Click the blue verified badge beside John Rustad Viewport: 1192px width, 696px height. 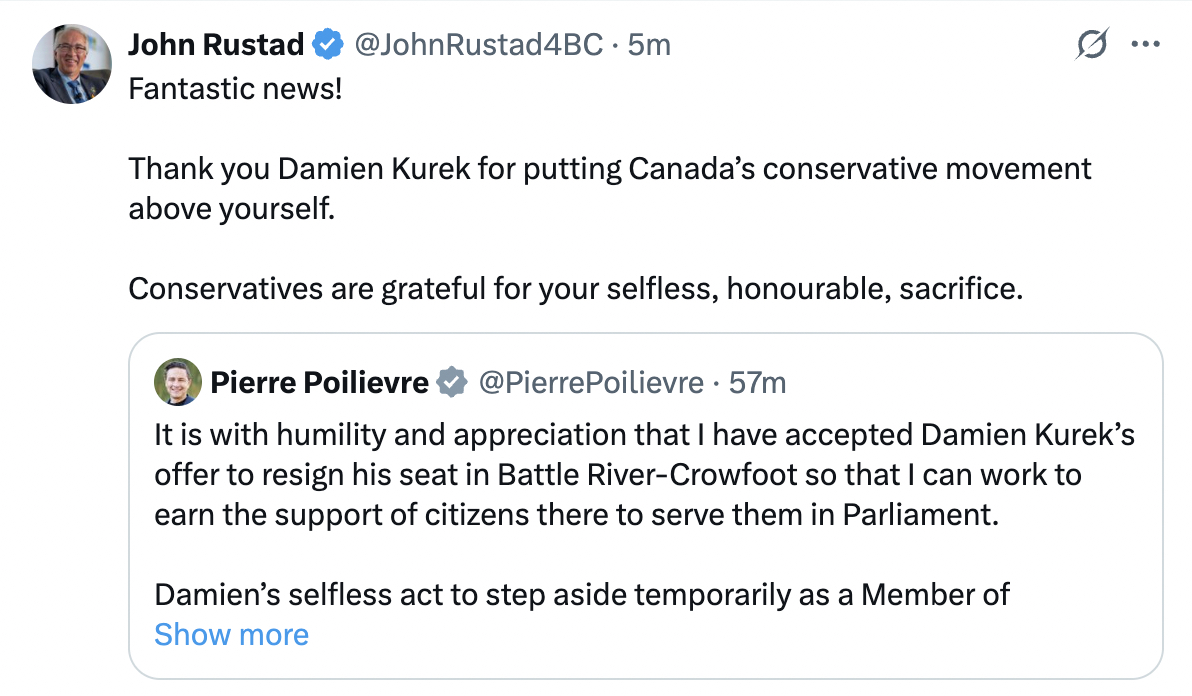(326, 45)
